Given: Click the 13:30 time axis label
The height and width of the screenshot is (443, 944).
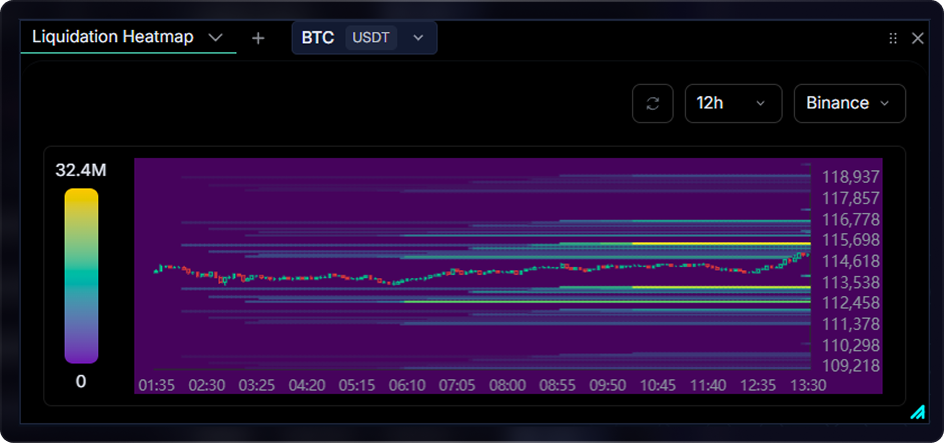Looking at the screenshot, I should coord(808,385).
